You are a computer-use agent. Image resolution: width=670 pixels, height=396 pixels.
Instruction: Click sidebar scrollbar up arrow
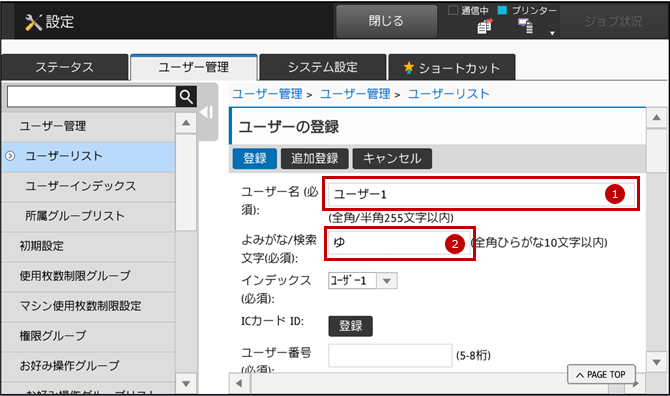186,123
